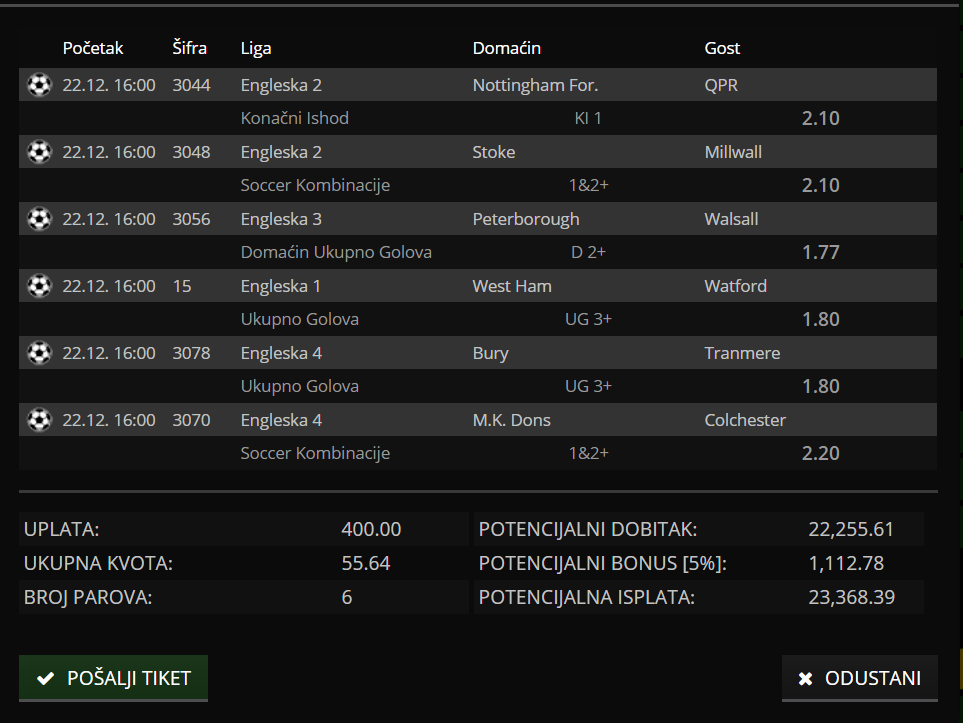The width and height of the screenshot is (963, 723).
Task: Click the 2.20 odds value
Action: point(821,453)
